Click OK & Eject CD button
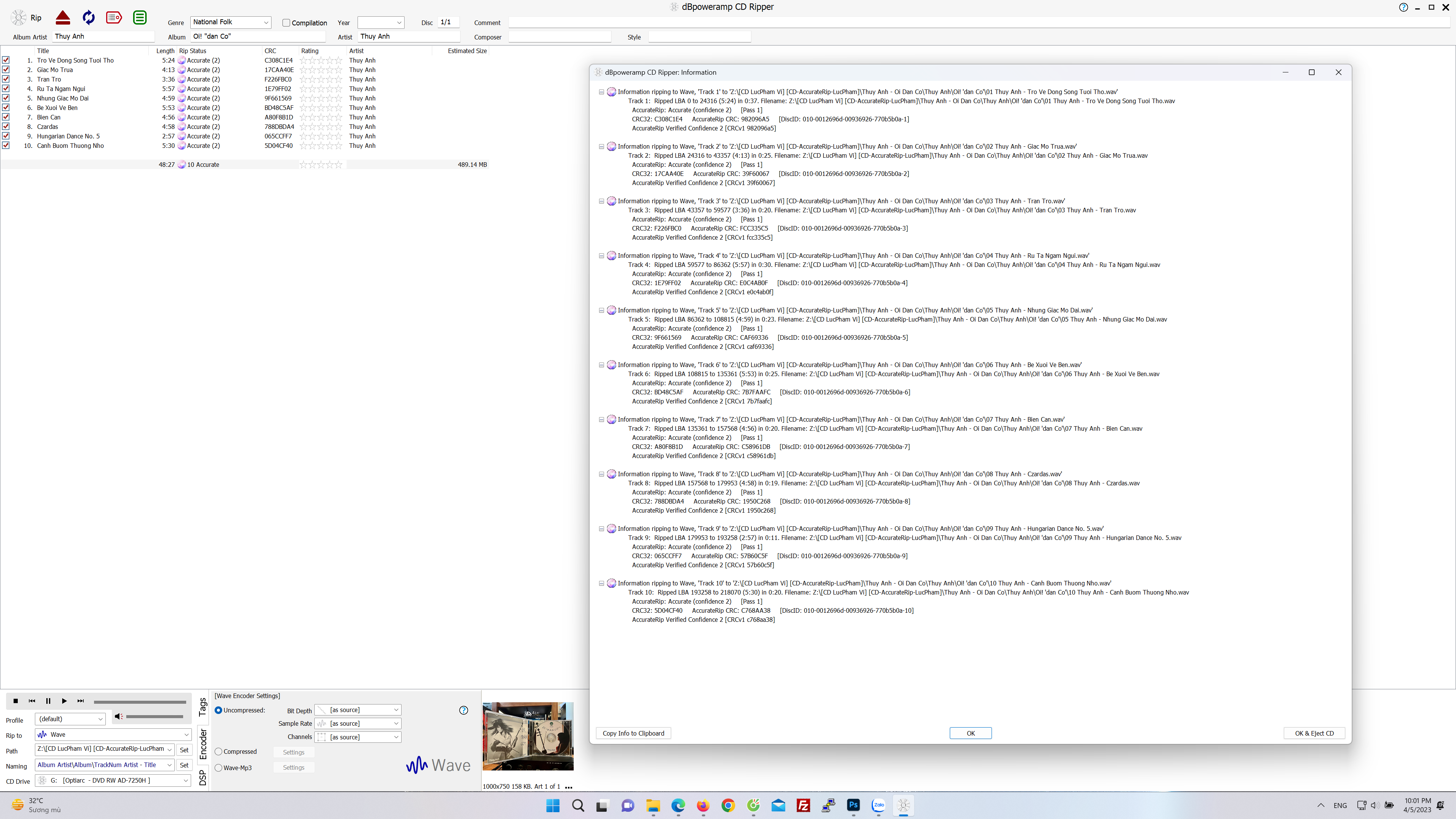 click(x=1314, y=733)
